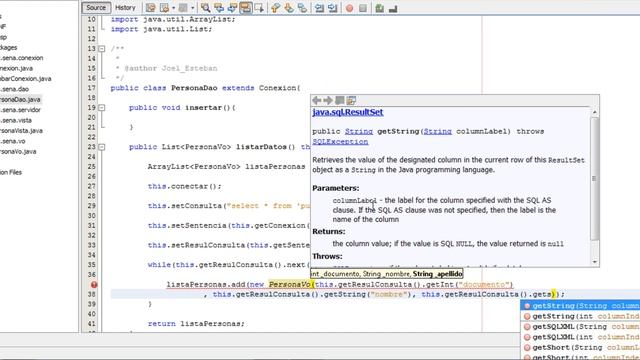This screenshot has height=360, width=640.
Task: Select getString(String column...) completion item
Action: [x=581, y=306]
